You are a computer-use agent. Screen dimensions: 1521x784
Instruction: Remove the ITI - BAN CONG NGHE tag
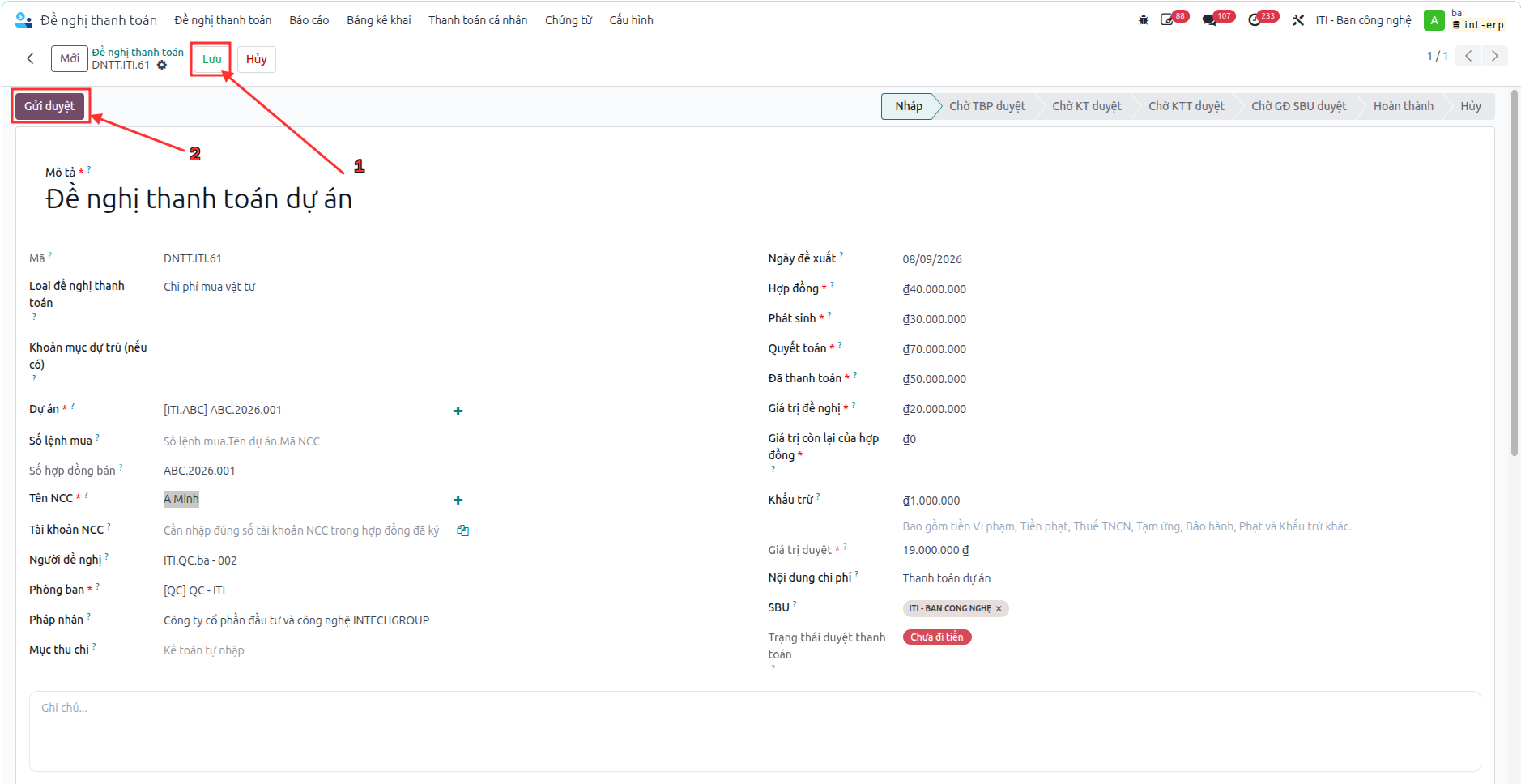pos(999,608)
